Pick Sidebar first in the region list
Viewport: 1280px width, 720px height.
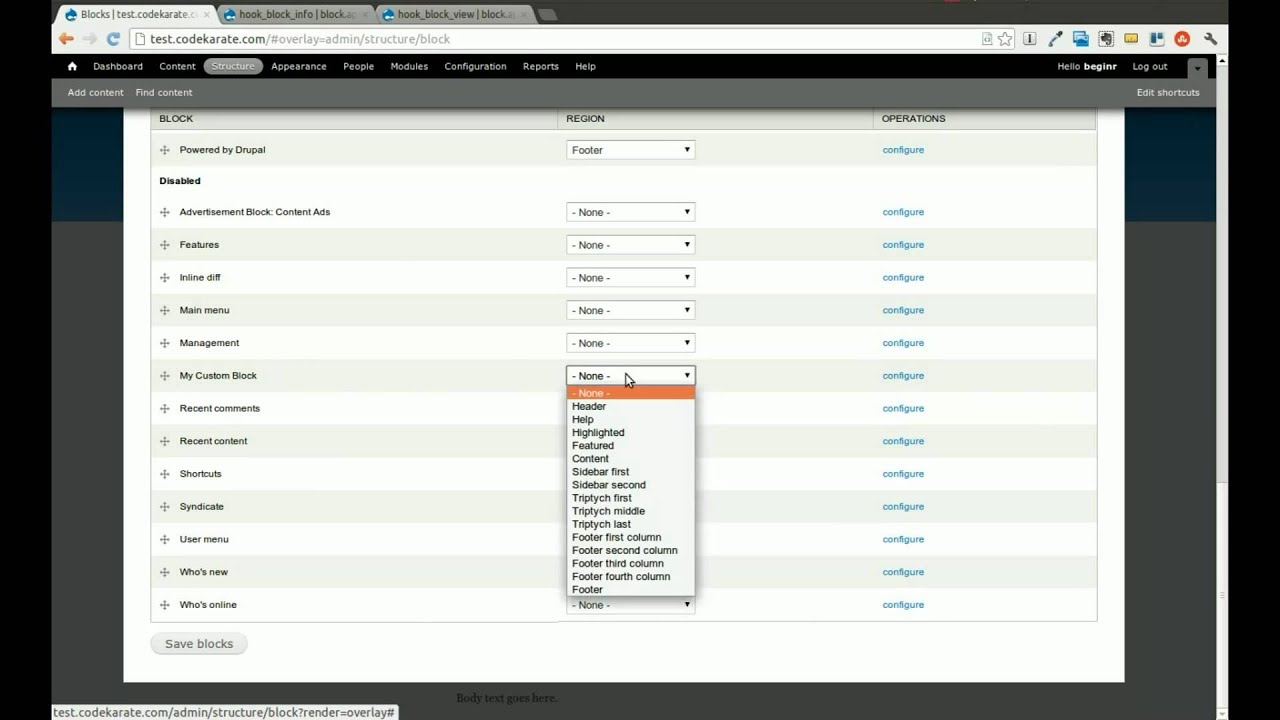(630, 471)
